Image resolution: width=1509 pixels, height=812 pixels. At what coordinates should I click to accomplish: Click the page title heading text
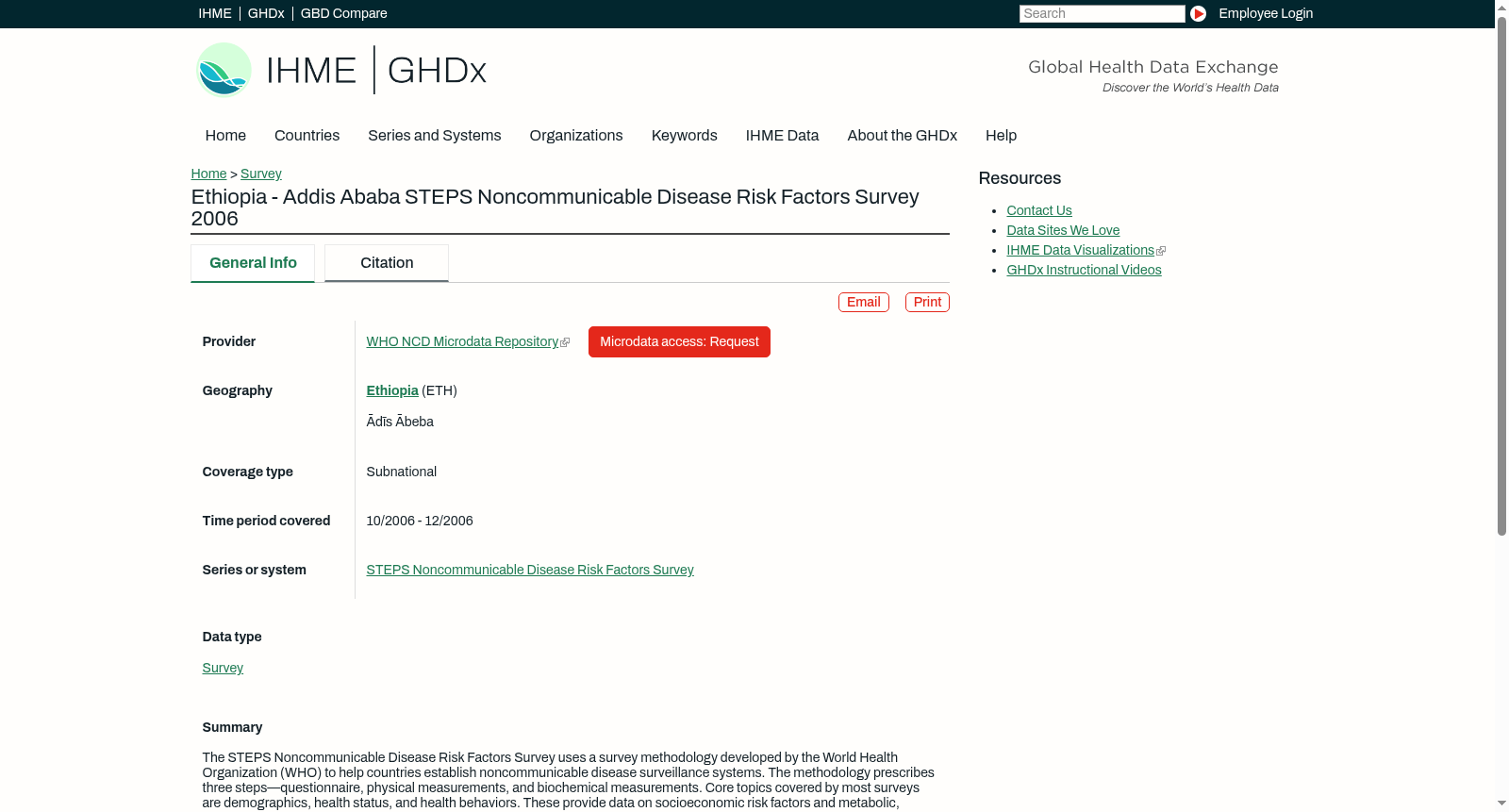point(555,207)
